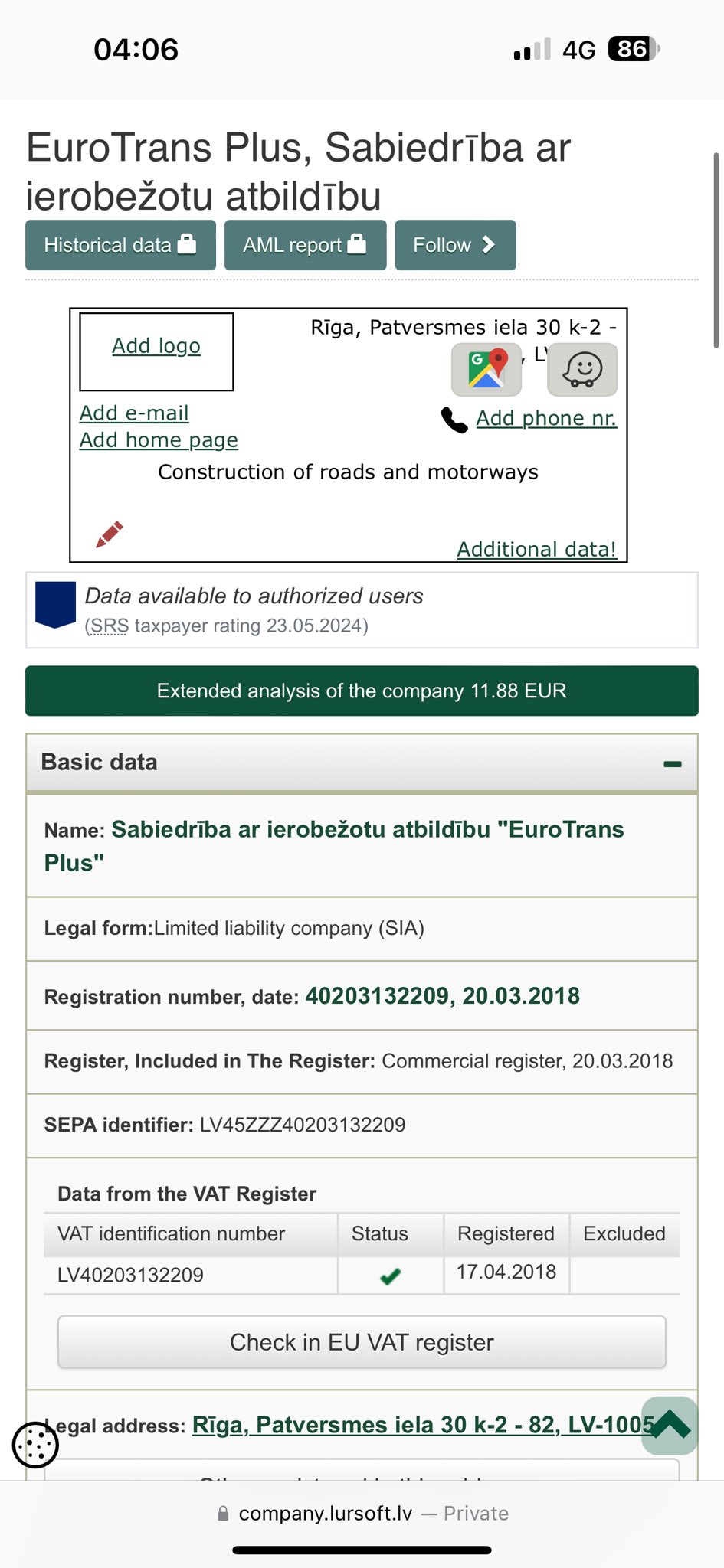Image resolution: width=724 pixels, height=1568 pixels.
Task: Open the locked AML report button
Action: click(x=305, y=245)
